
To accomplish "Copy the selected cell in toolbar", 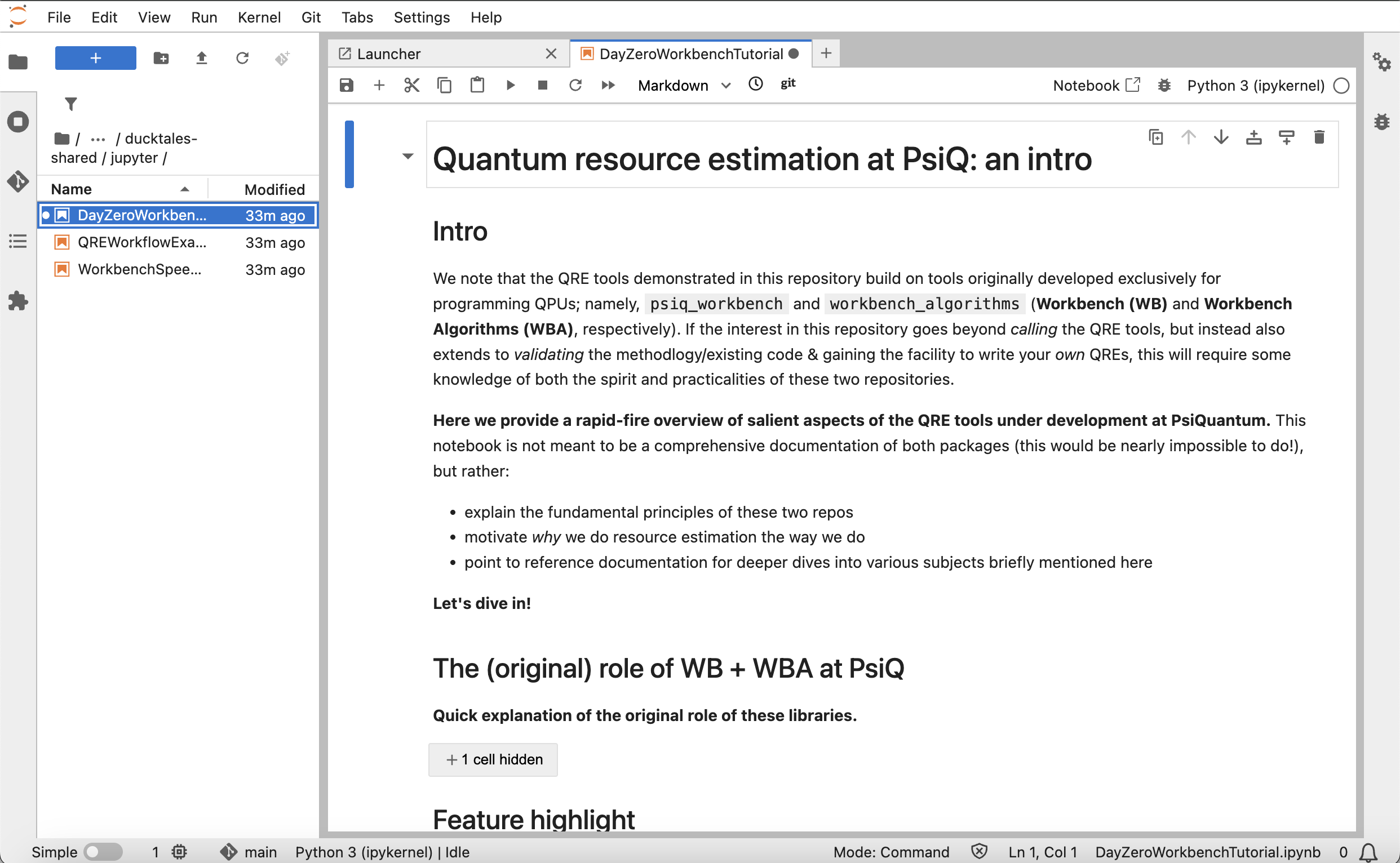I will pos(444,86).
